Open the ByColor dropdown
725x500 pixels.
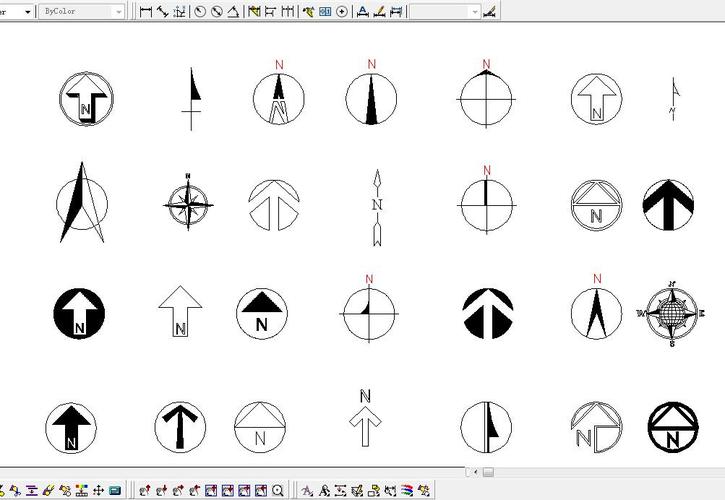click(x=119, y=11)
